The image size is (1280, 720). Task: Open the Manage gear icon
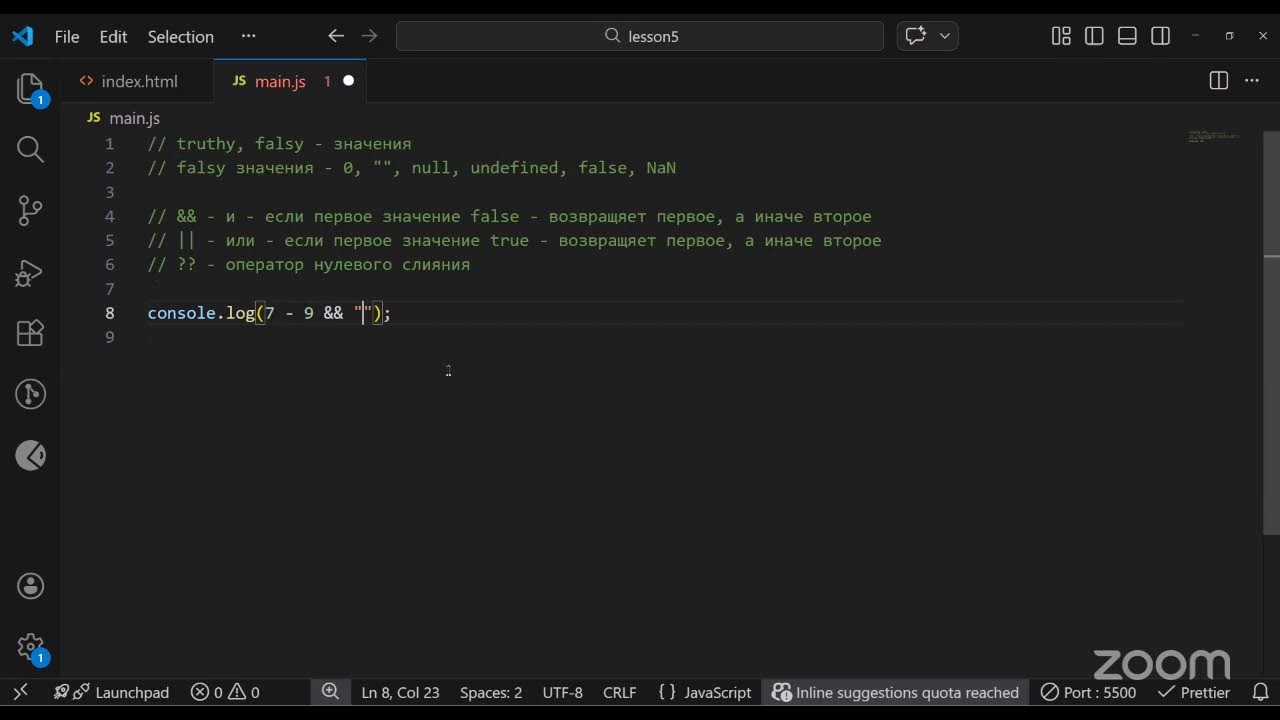pyautogui.click(x=30, y=648)
